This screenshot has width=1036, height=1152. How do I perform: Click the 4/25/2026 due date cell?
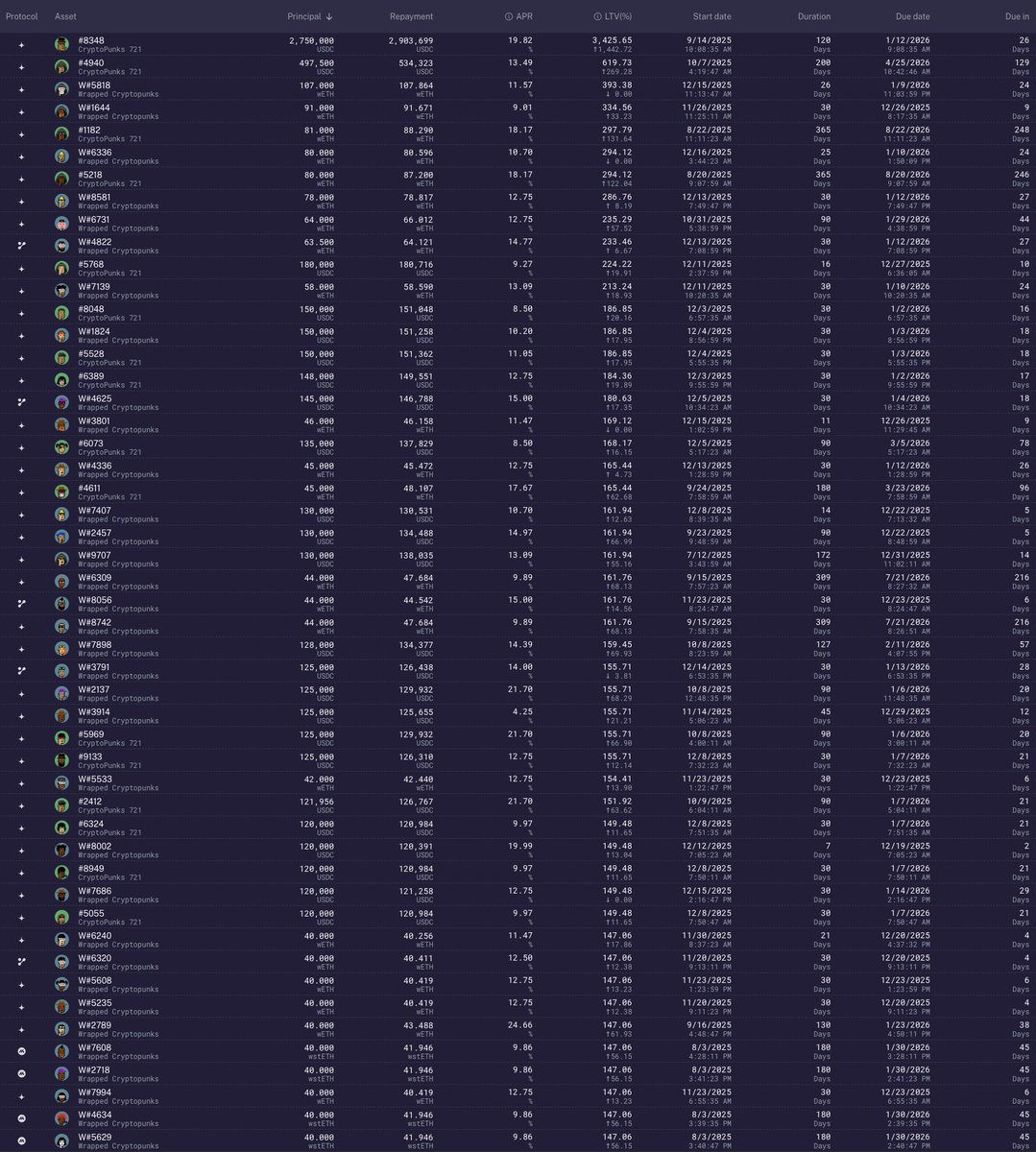pos(906,67)
